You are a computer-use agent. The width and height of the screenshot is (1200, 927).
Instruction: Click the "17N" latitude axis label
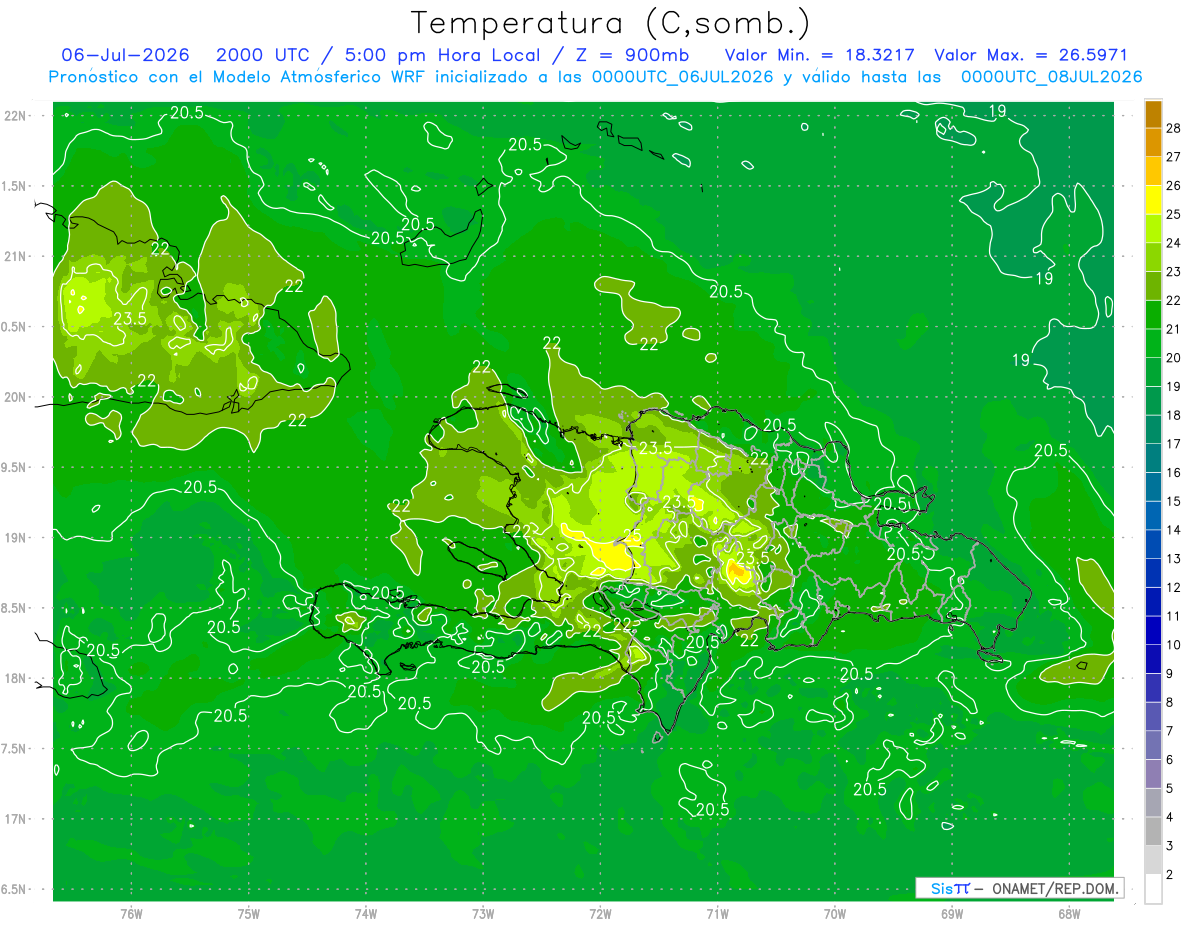[15, 819]
